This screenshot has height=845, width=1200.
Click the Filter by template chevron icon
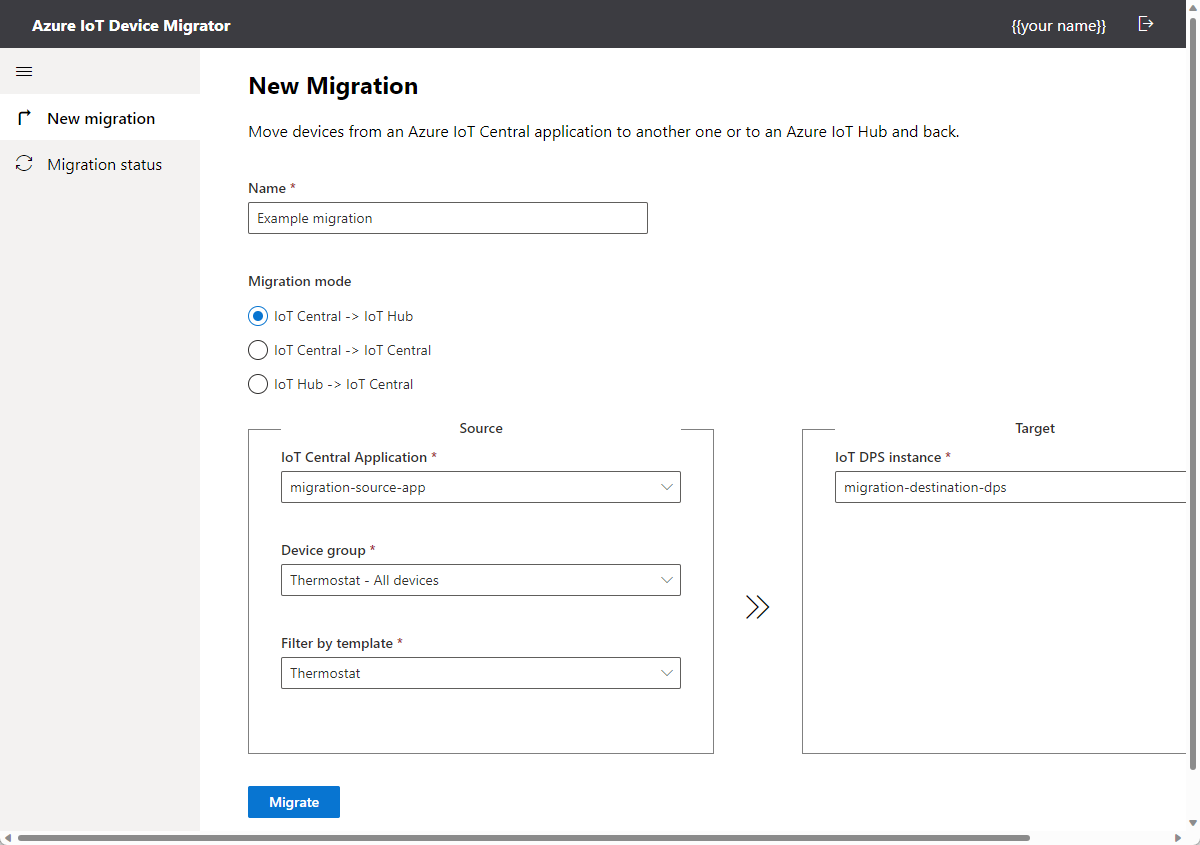pos(667,673)
